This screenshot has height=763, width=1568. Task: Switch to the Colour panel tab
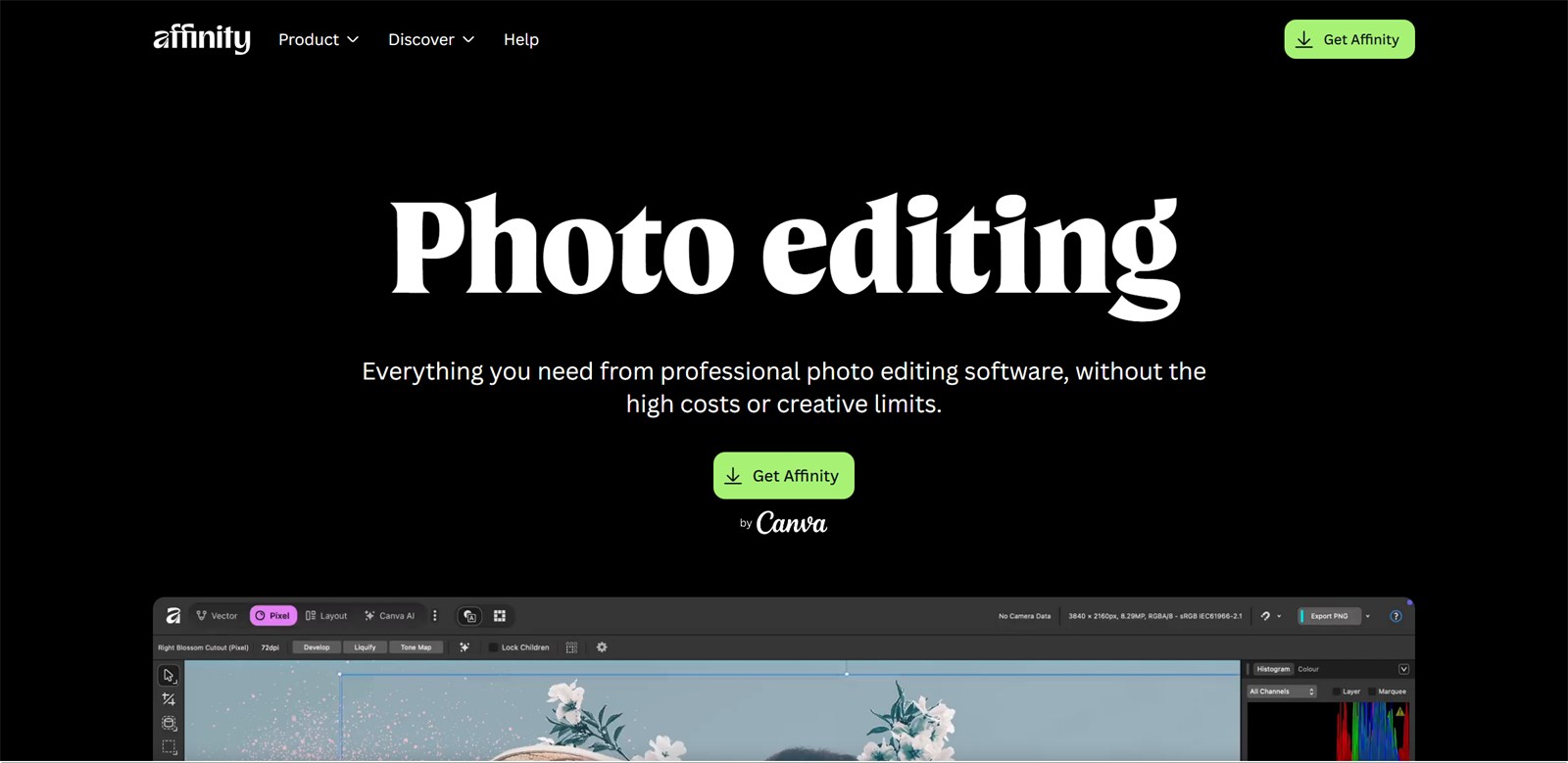click(x=1308, y=669)
